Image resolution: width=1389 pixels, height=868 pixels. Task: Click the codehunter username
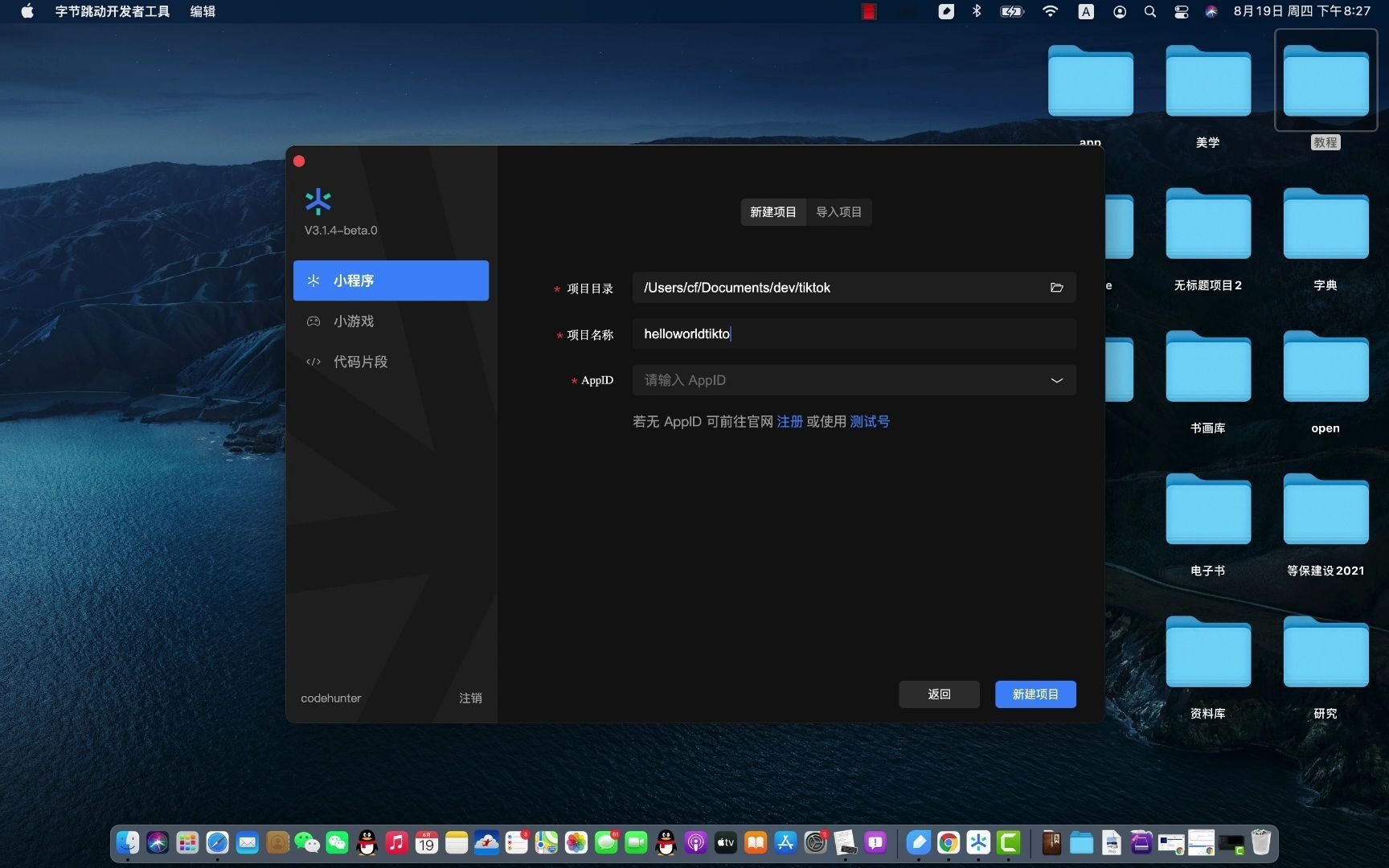(x=330, y=698)
